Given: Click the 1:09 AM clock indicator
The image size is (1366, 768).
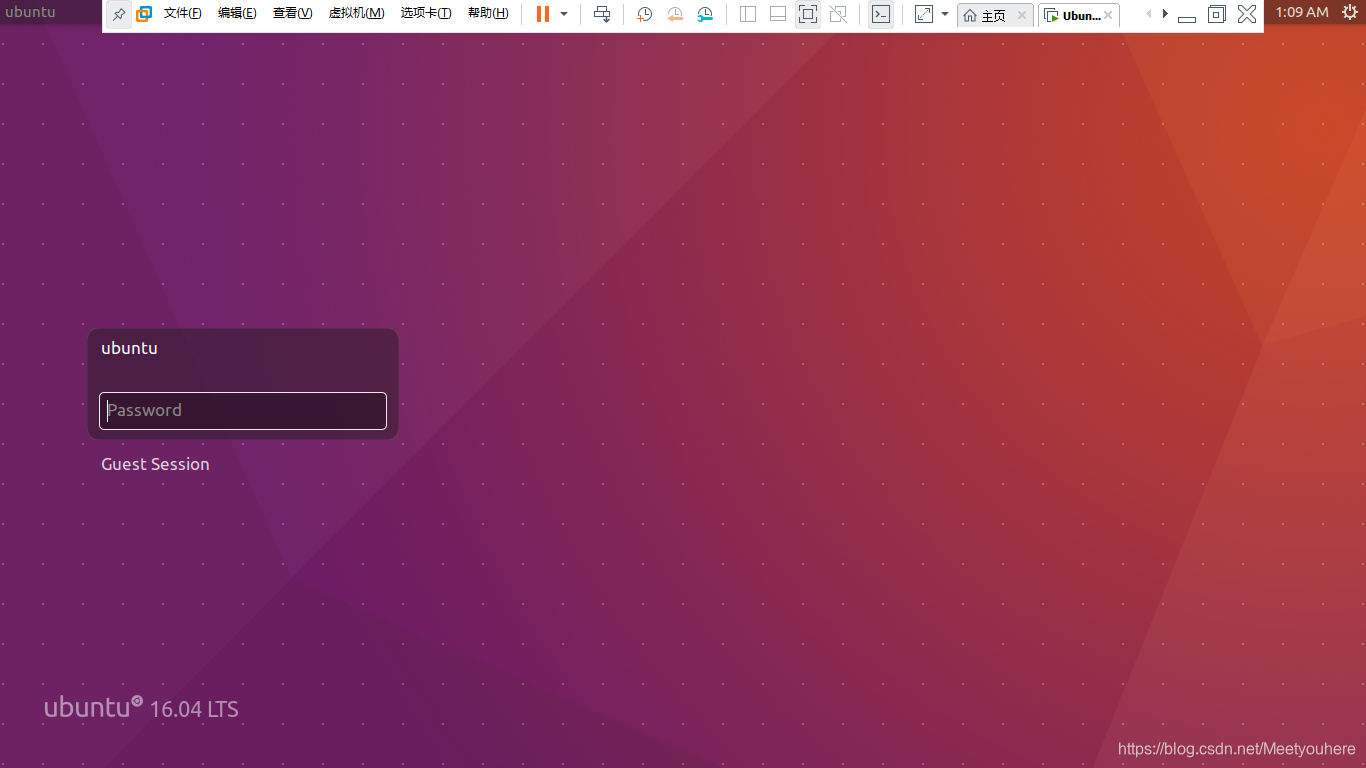Looking at the screenshot, I should pos(1302,12).
